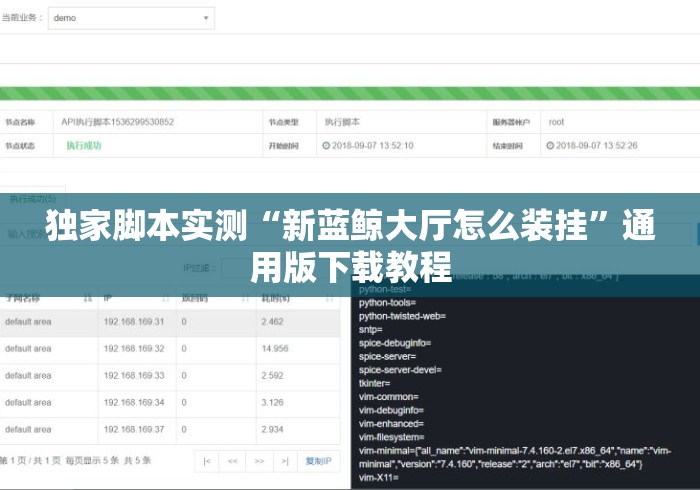This screenshot has width=700, height=490.
Task: Click the 复制IP copy button
Action: (318, 461)
